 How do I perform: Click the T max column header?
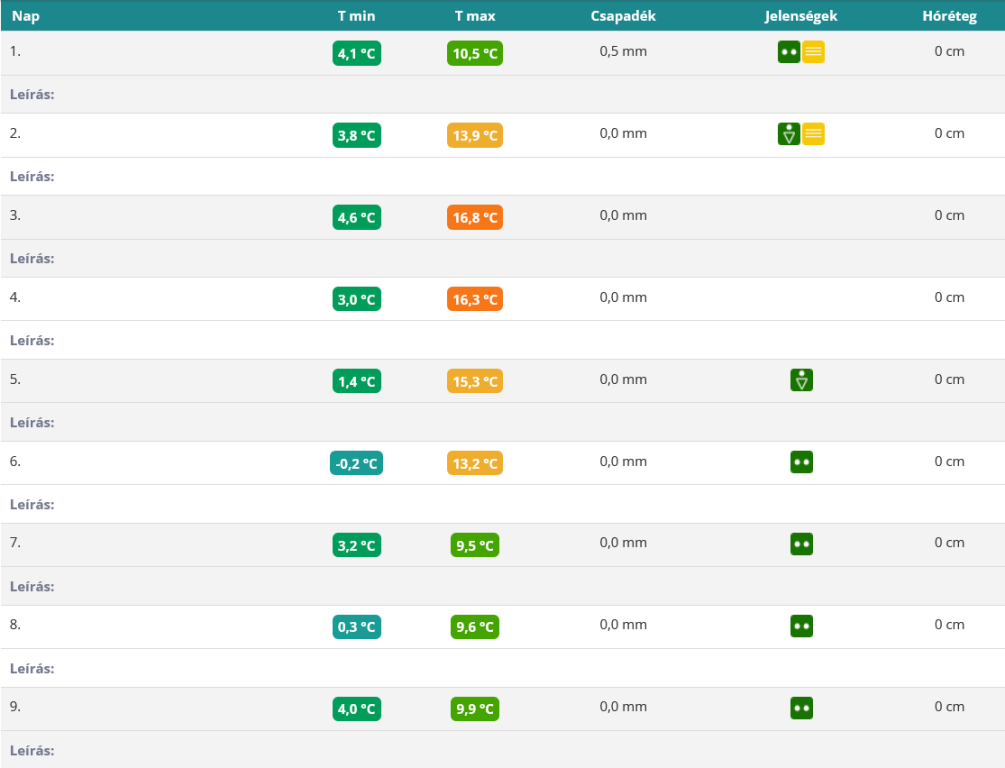(474, 16)
